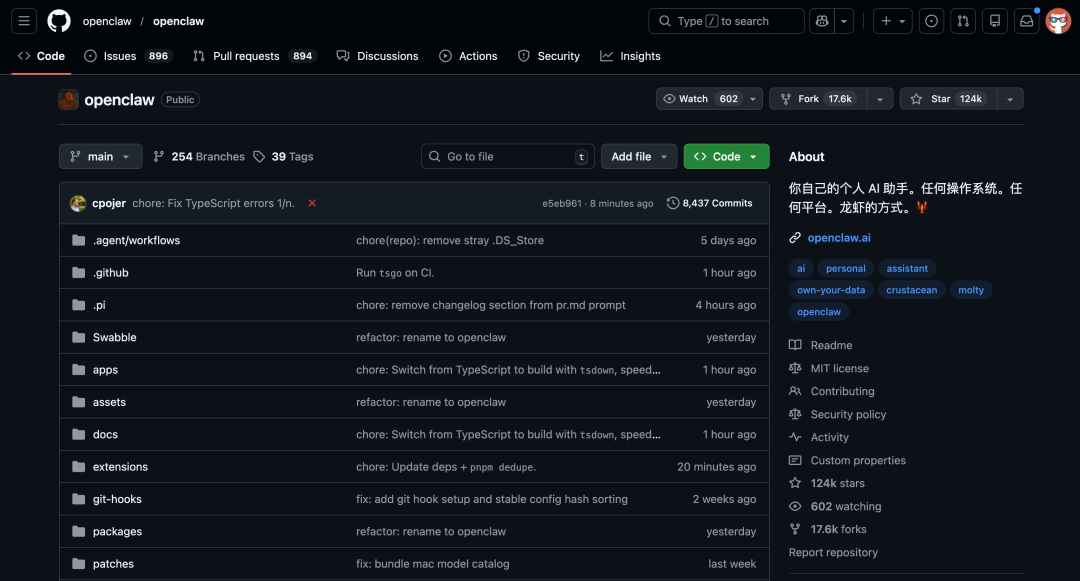Open the green Code dropdown
Screen dimensions: 1080x581
[726, 156]
